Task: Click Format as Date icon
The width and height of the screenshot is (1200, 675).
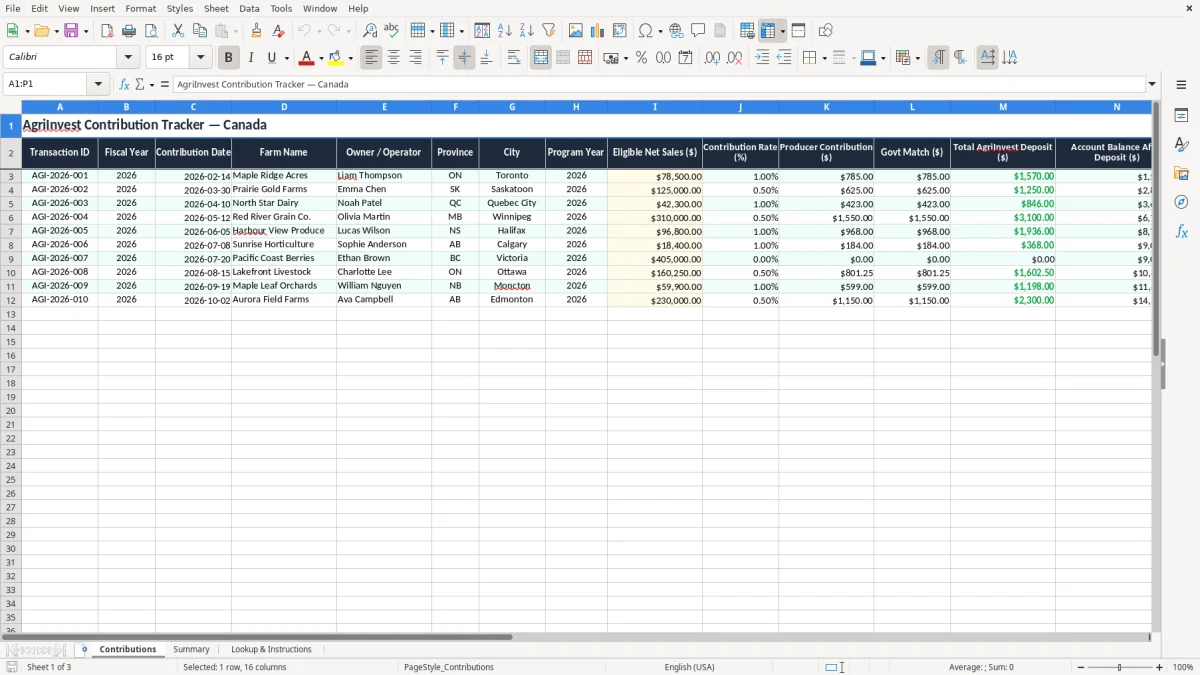Action: point(685,58)
